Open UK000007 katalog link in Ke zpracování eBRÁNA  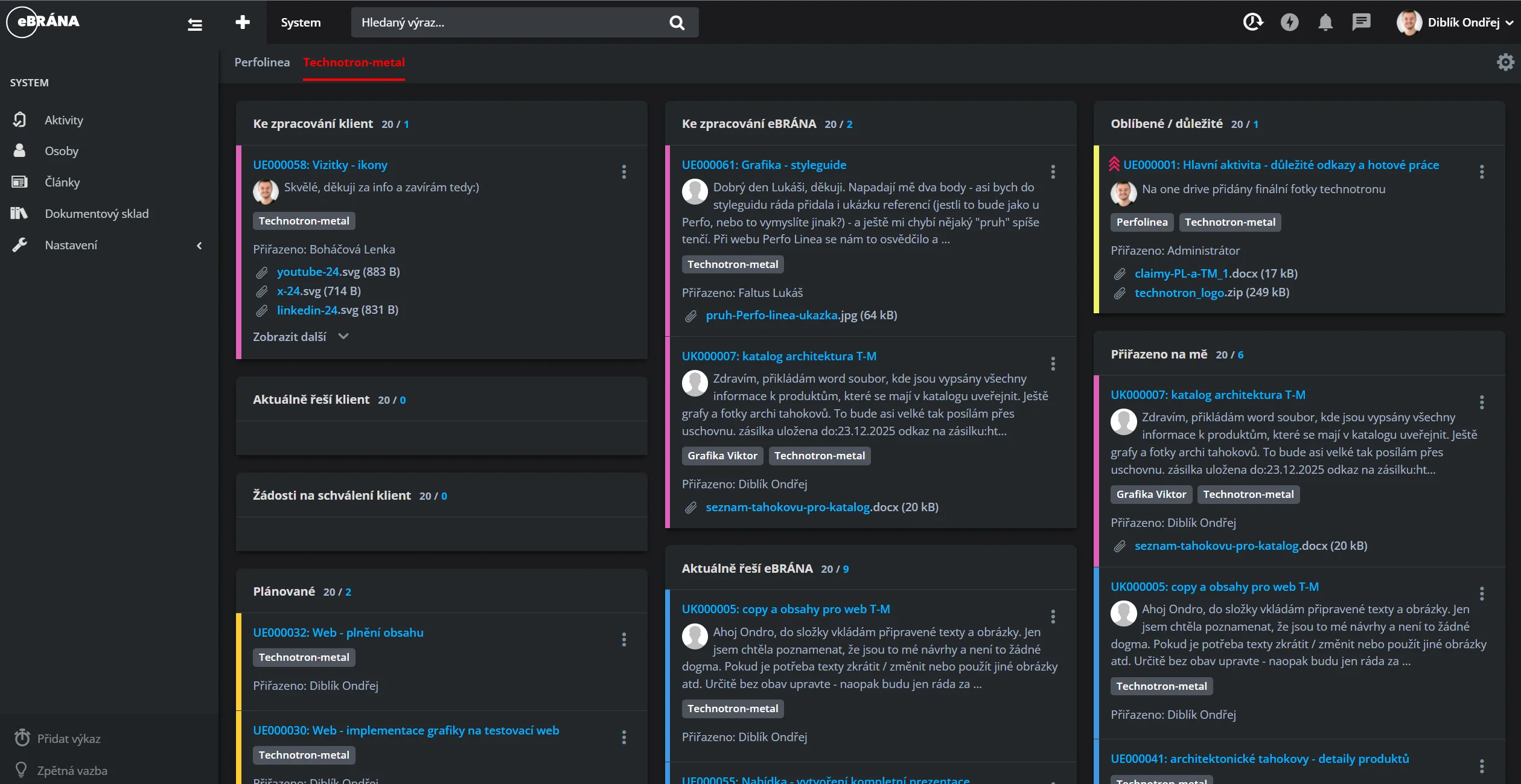pos(779,356)
